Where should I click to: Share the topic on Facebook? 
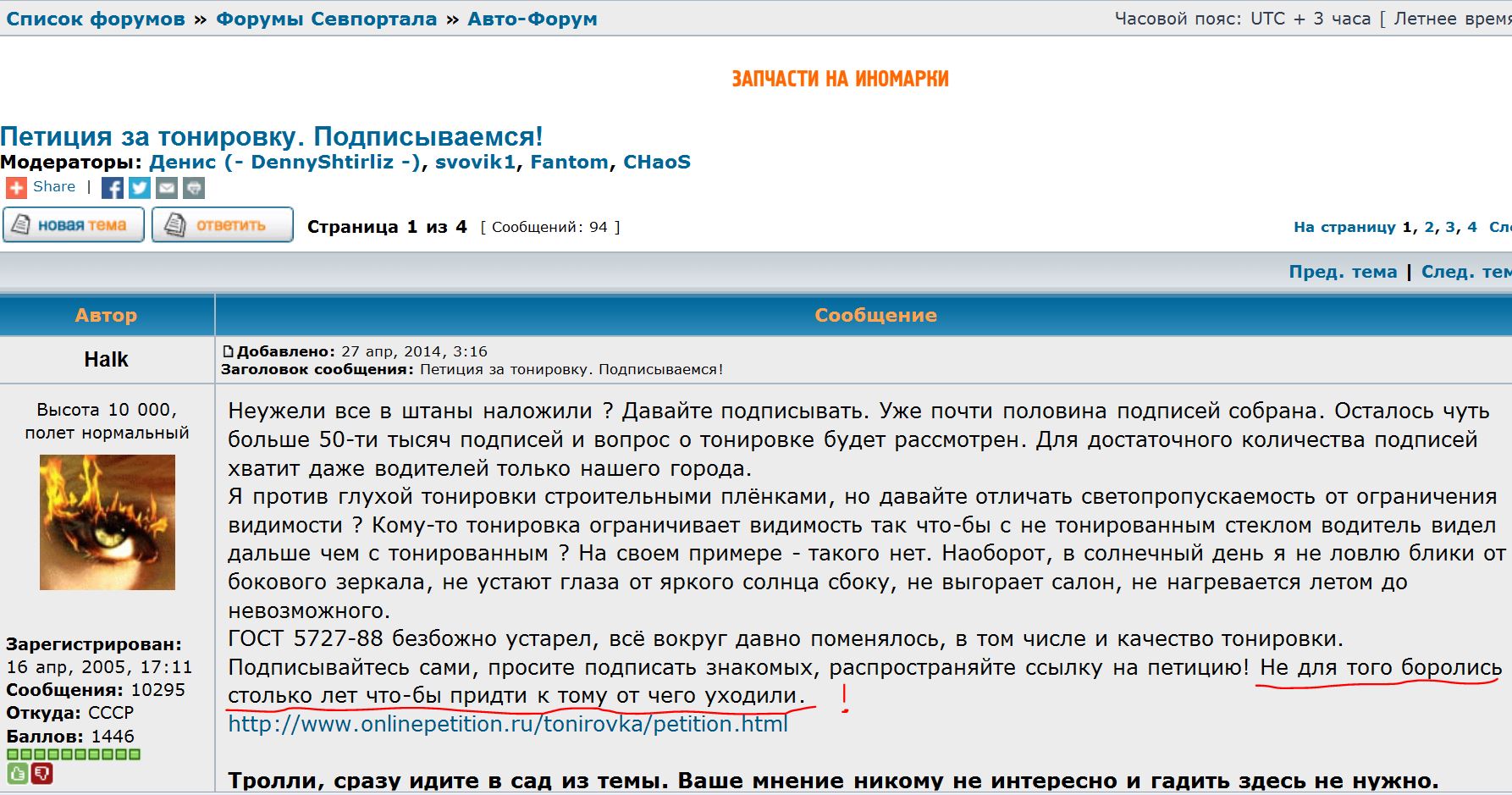tap(113, 188)
